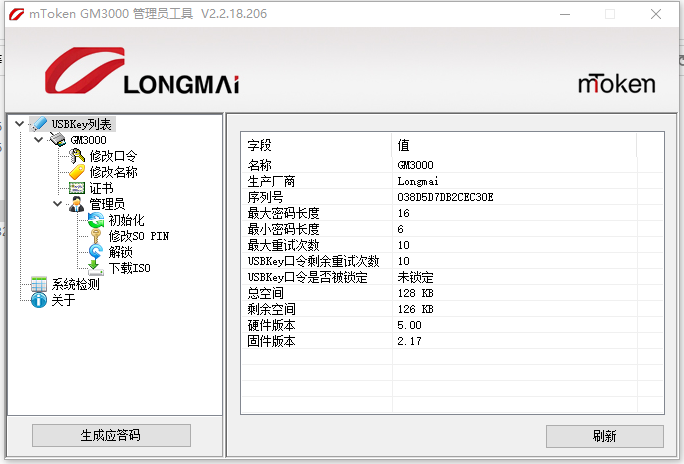Select GM3000 device in the tree

[x=89, y=140]
